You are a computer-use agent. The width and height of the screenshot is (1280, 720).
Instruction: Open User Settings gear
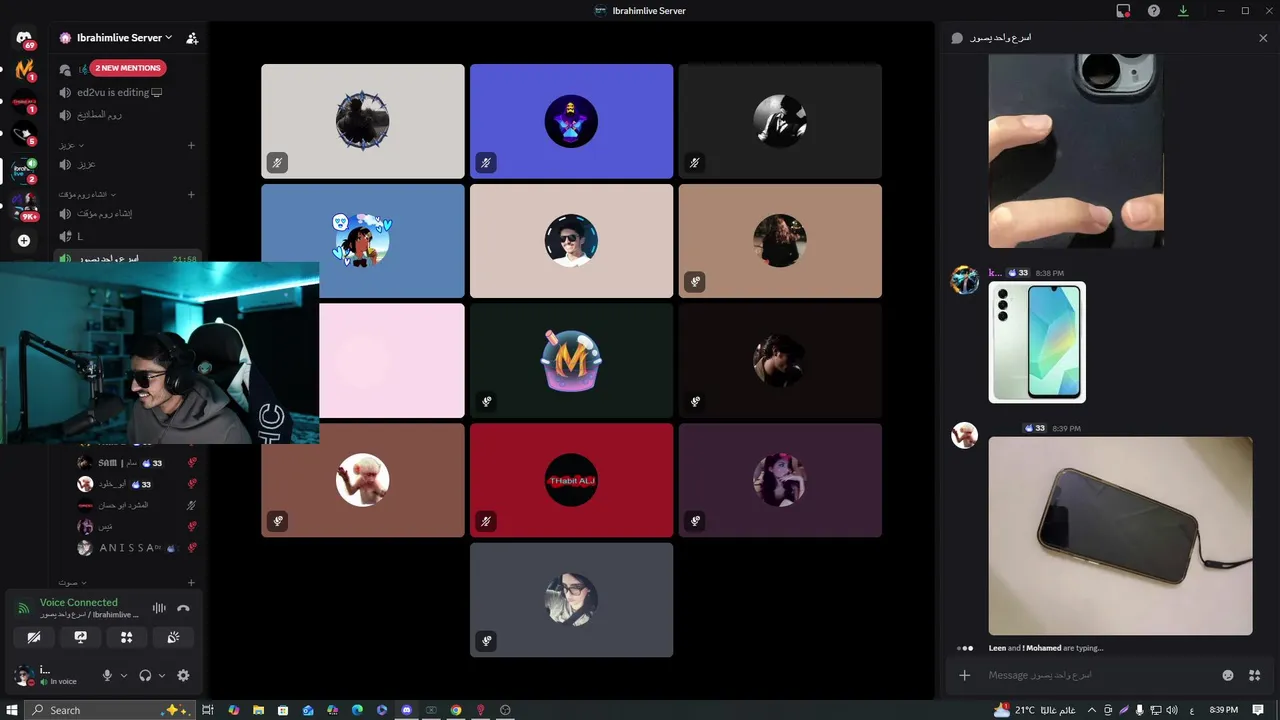pos(183,675)
